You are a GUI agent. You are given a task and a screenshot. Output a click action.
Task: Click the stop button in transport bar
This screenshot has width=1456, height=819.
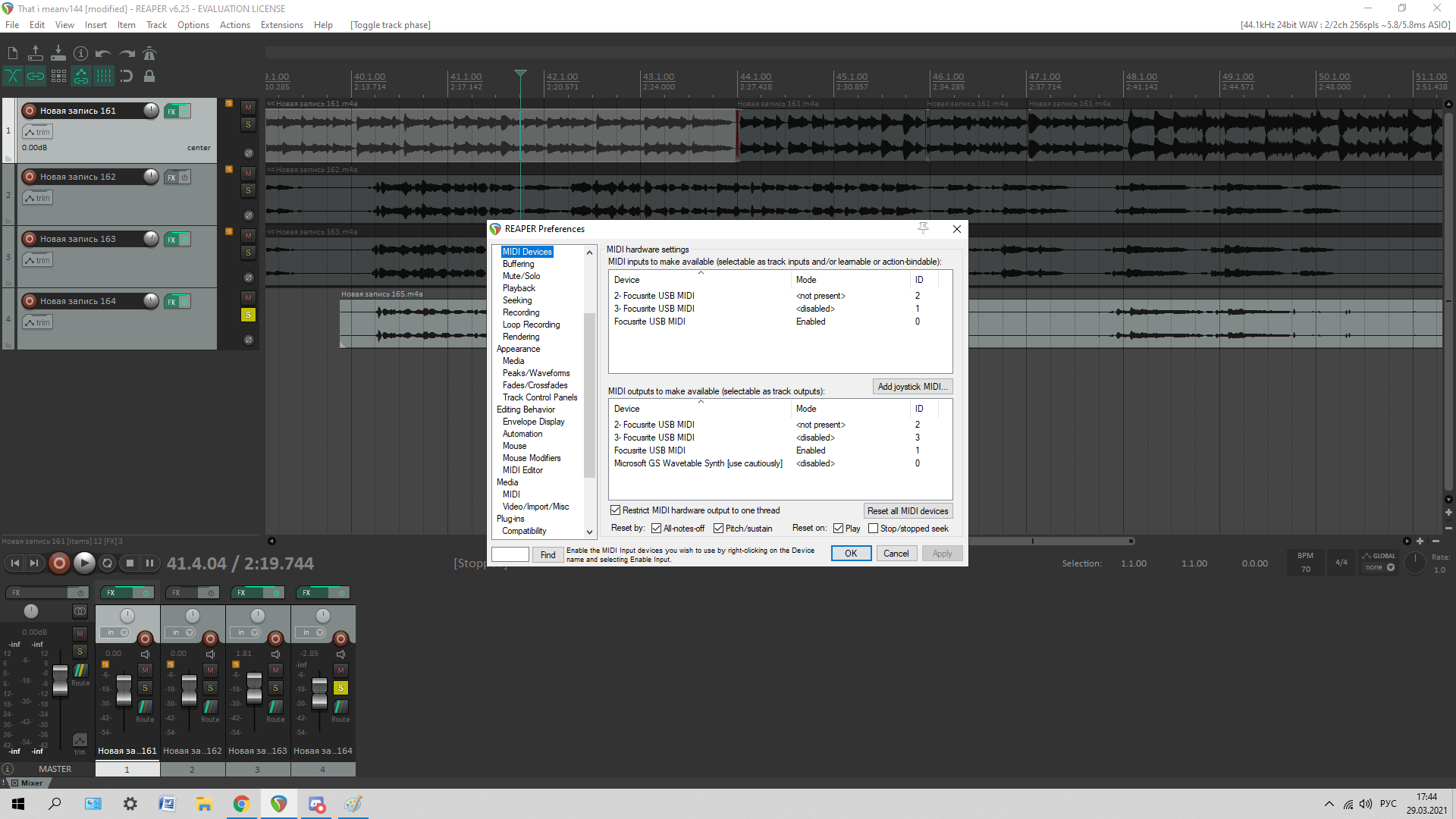tap(128, 563)
